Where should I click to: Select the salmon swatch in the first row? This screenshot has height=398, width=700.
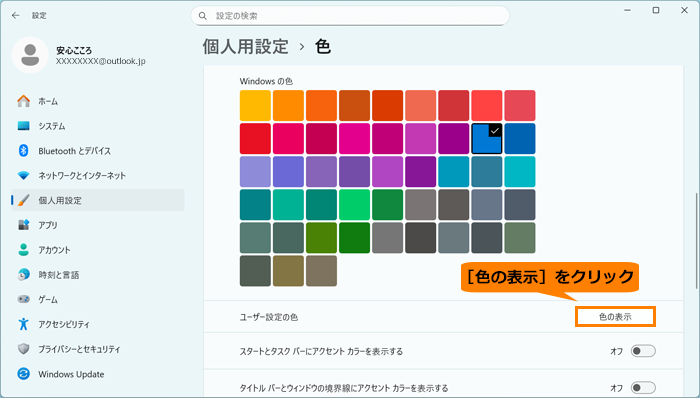(421, 106)
